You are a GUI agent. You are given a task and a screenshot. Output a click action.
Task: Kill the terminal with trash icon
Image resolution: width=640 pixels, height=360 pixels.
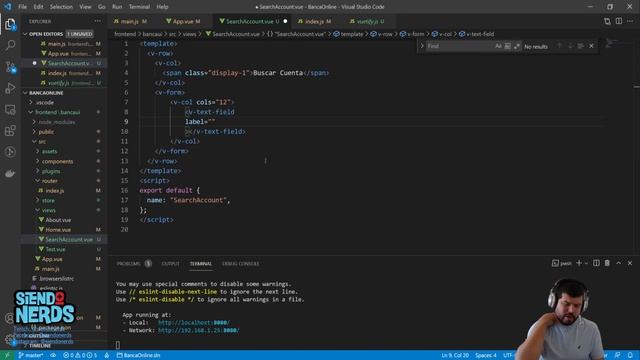click(607, 263)
